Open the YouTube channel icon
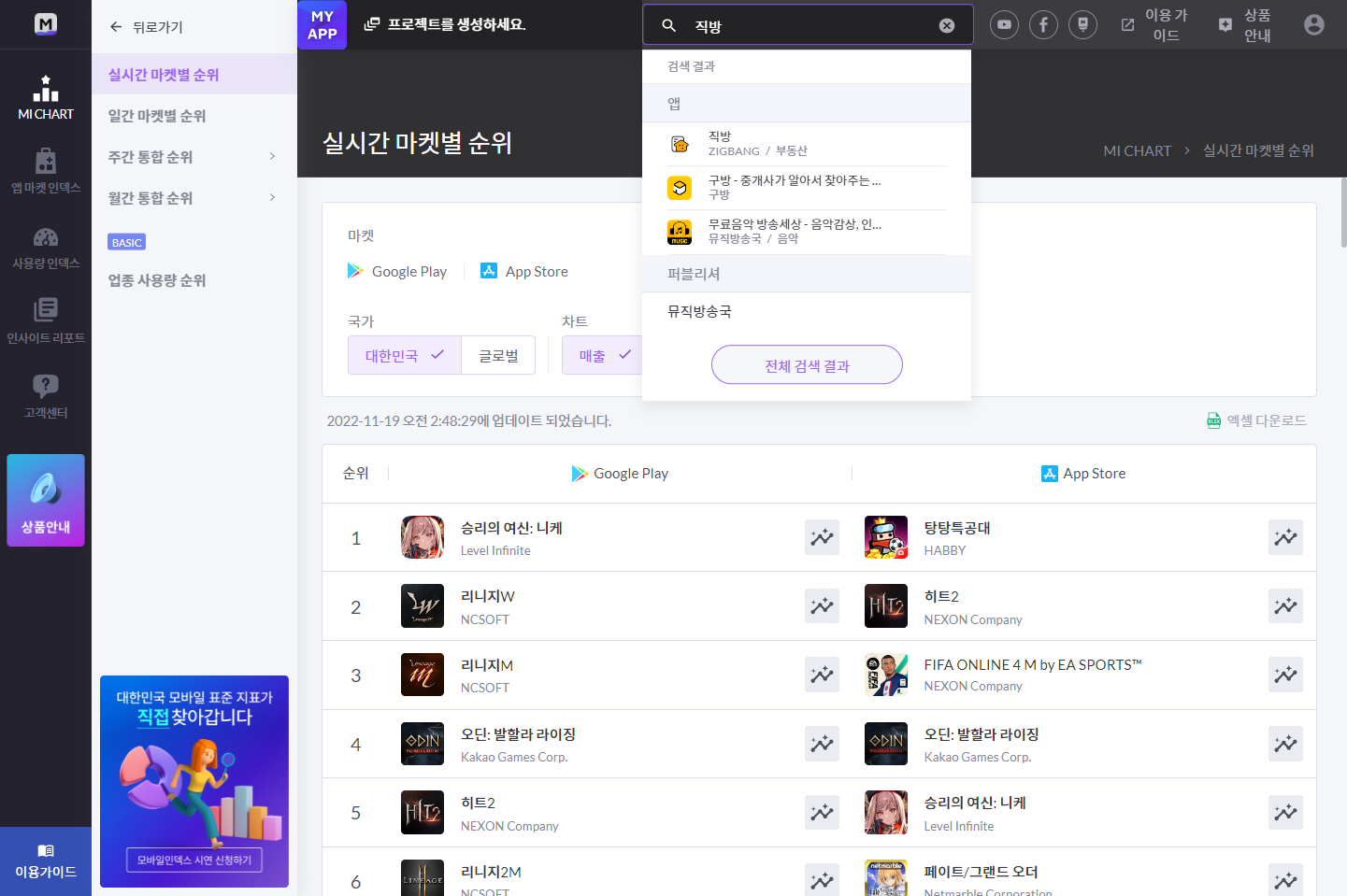The image size is (1347, 896). 1004,24
